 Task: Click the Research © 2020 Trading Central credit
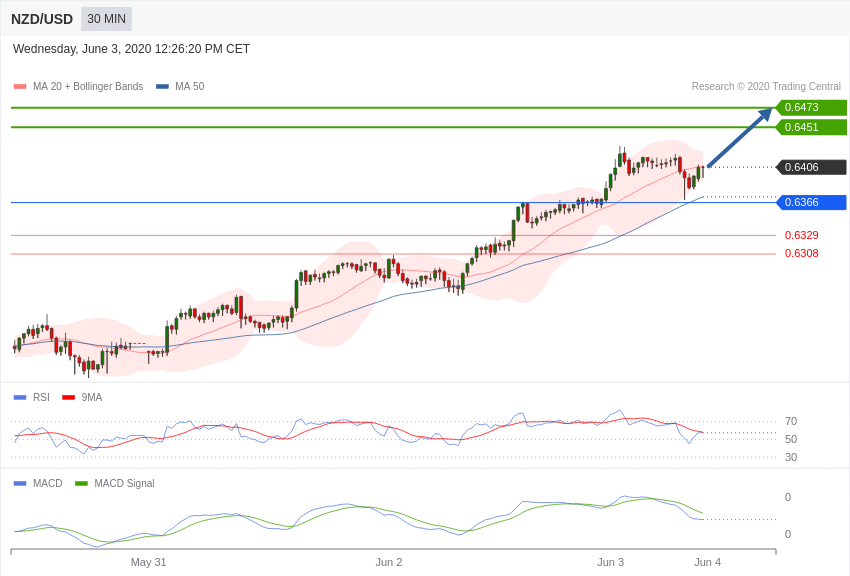[766, 87]
